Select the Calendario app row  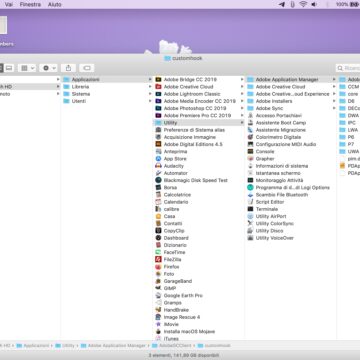coord(199,202)
